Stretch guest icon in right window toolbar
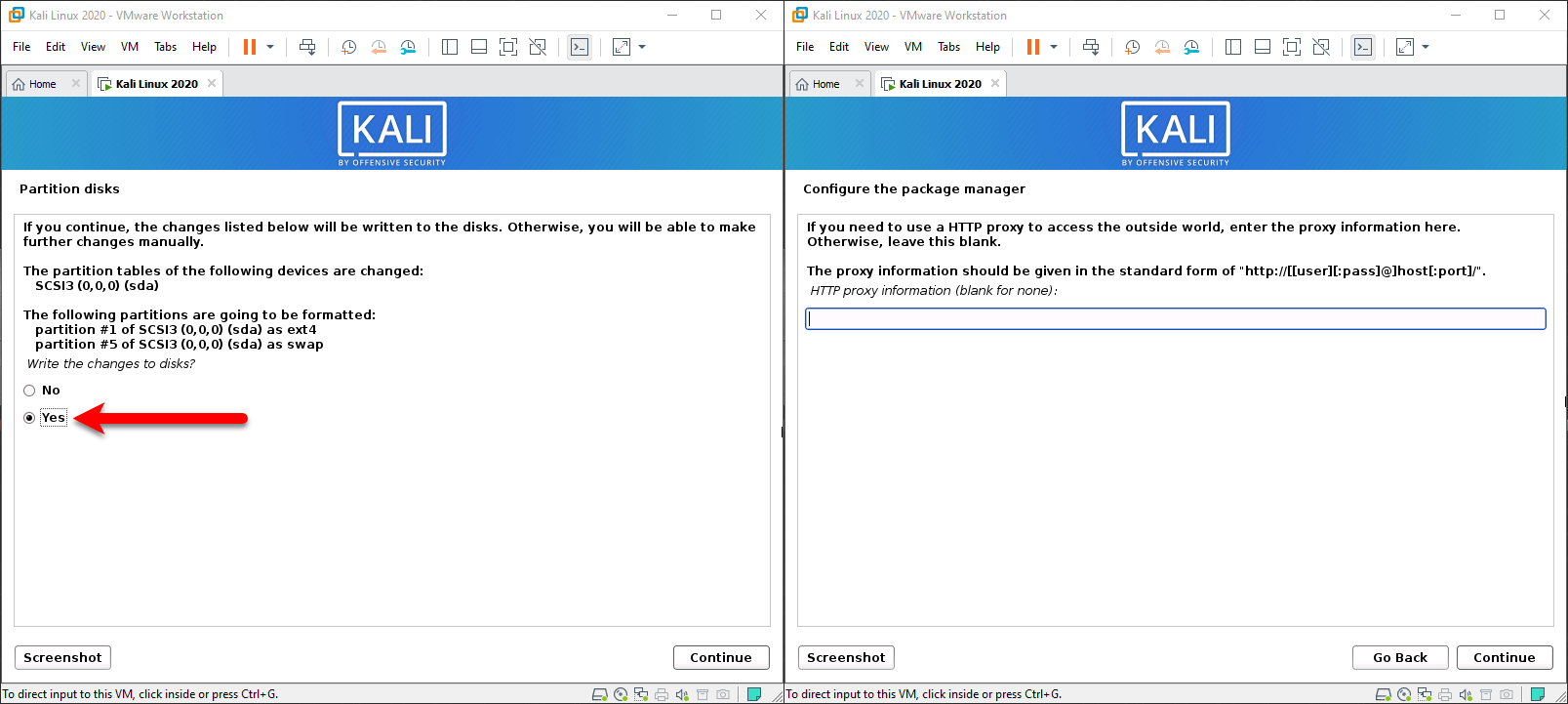 click(x=1405, y=47)
